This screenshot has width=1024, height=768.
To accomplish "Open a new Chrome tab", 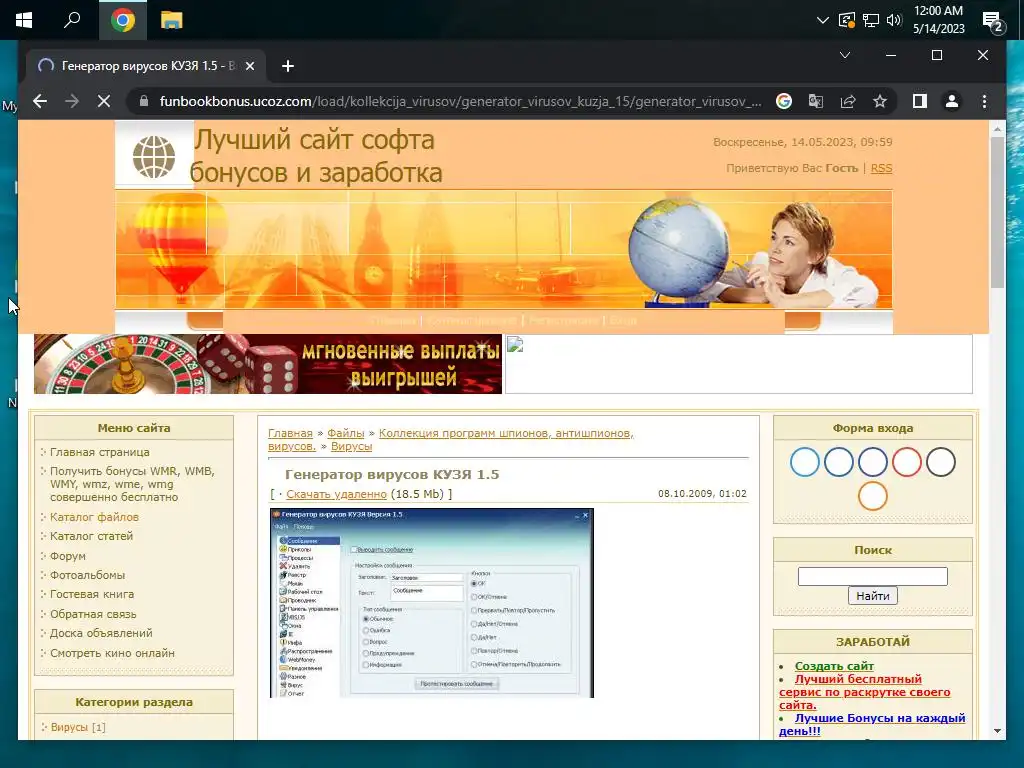I will [287, 66].
